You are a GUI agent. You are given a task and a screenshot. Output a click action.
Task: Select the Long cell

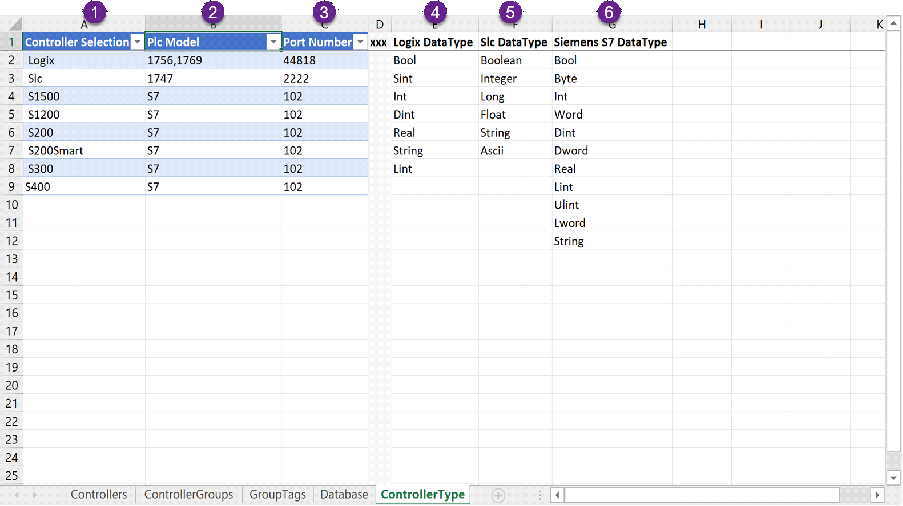(515, 96)
